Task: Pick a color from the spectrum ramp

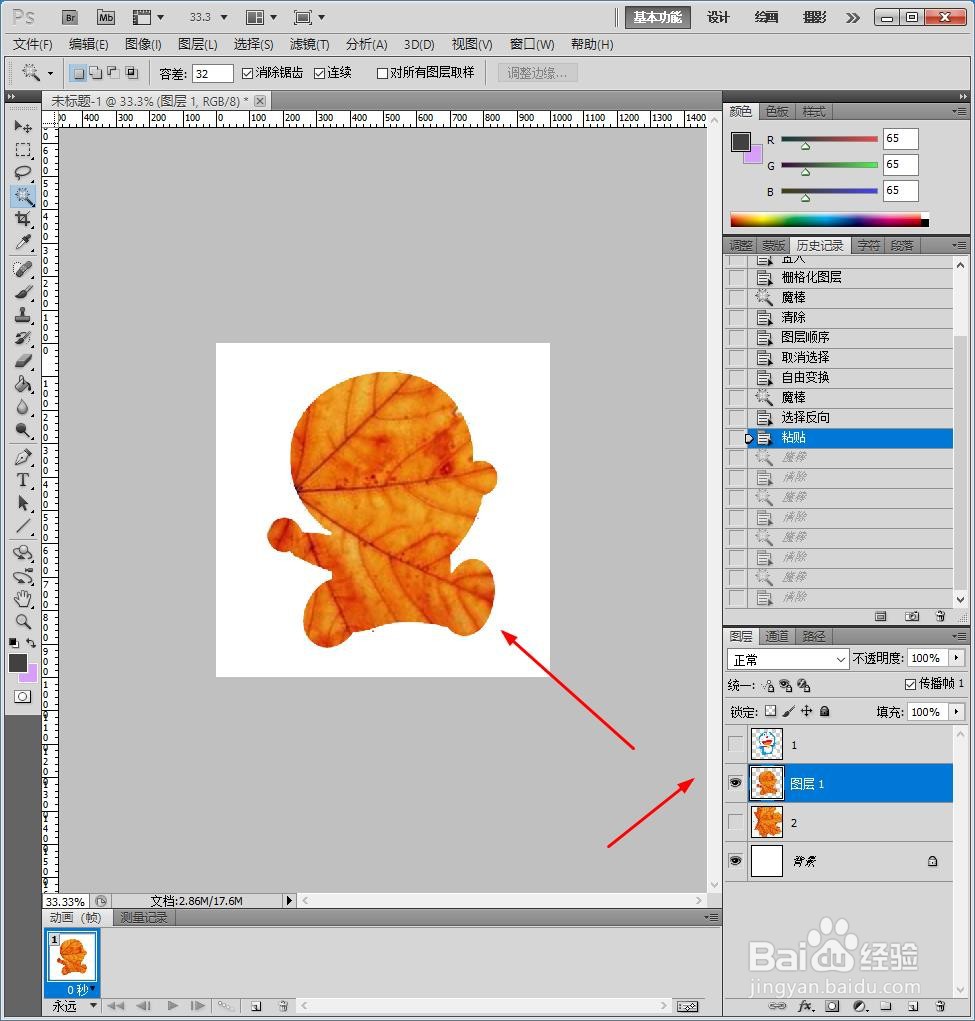Action: pos(829,219)
